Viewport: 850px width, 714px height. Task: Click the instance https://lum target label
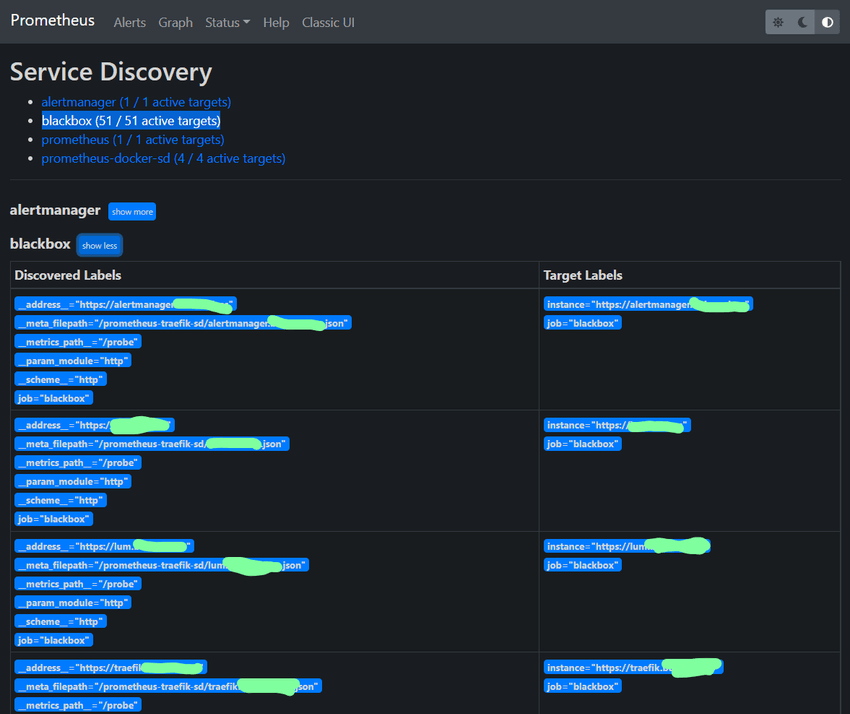click(627, 546)
